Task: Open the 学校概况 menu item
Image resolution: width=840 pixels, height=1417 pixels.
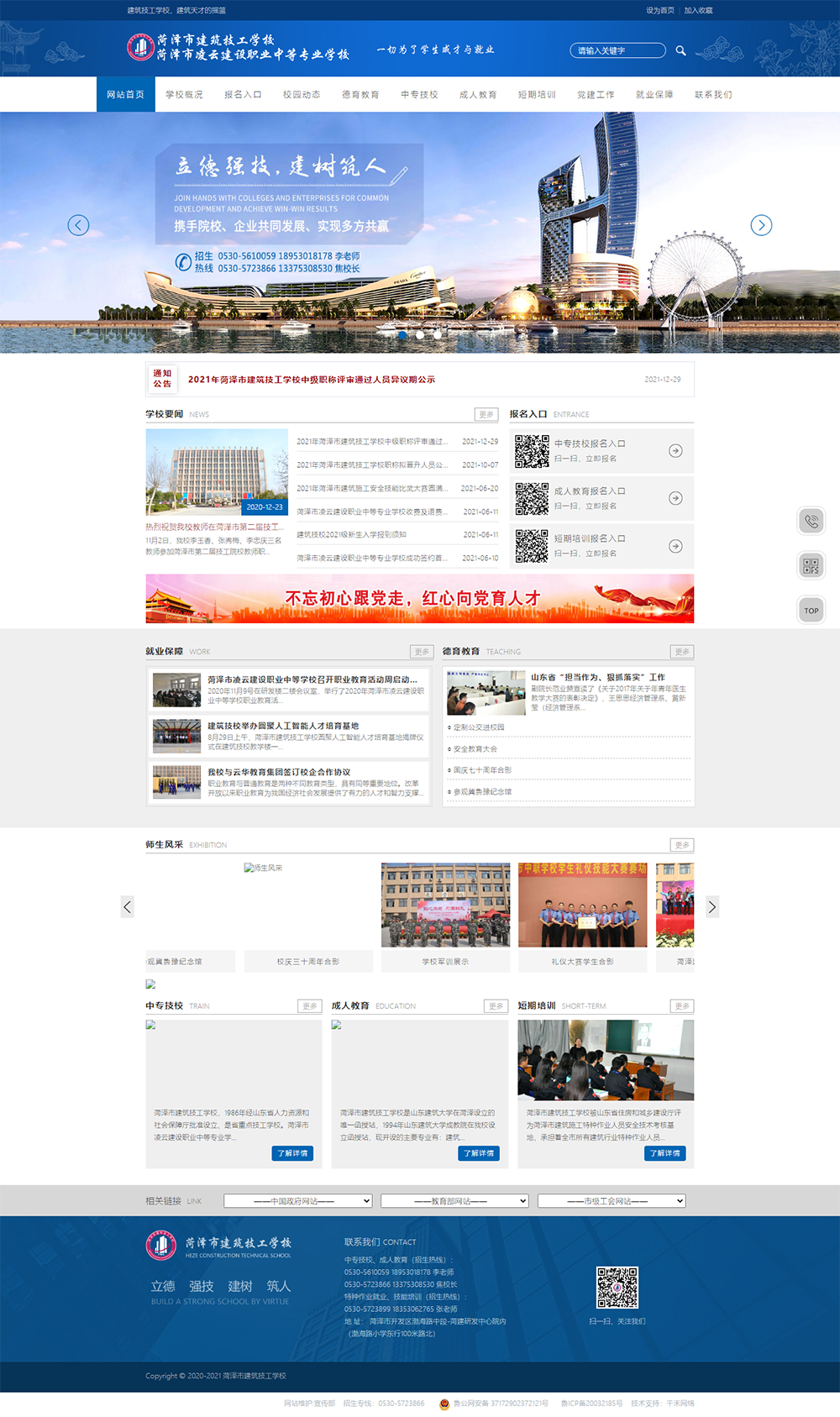Action: coord(184,95)
